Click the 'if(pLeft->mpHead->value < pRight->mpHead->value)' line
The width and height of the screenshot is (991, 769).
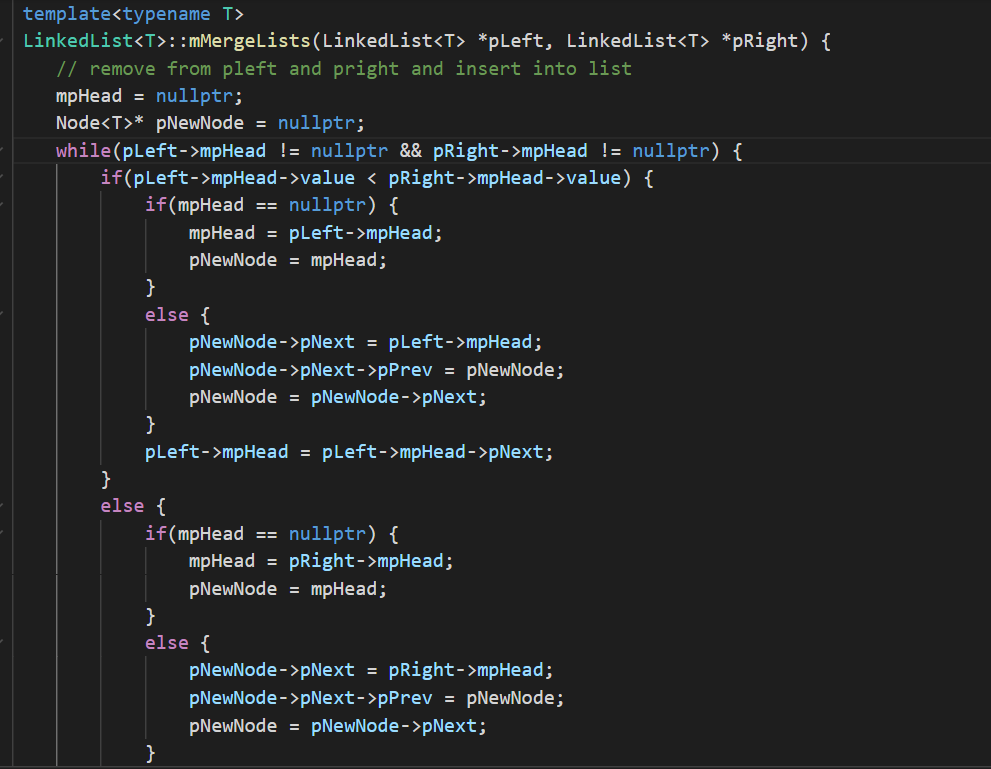click(x=377, y=178)
